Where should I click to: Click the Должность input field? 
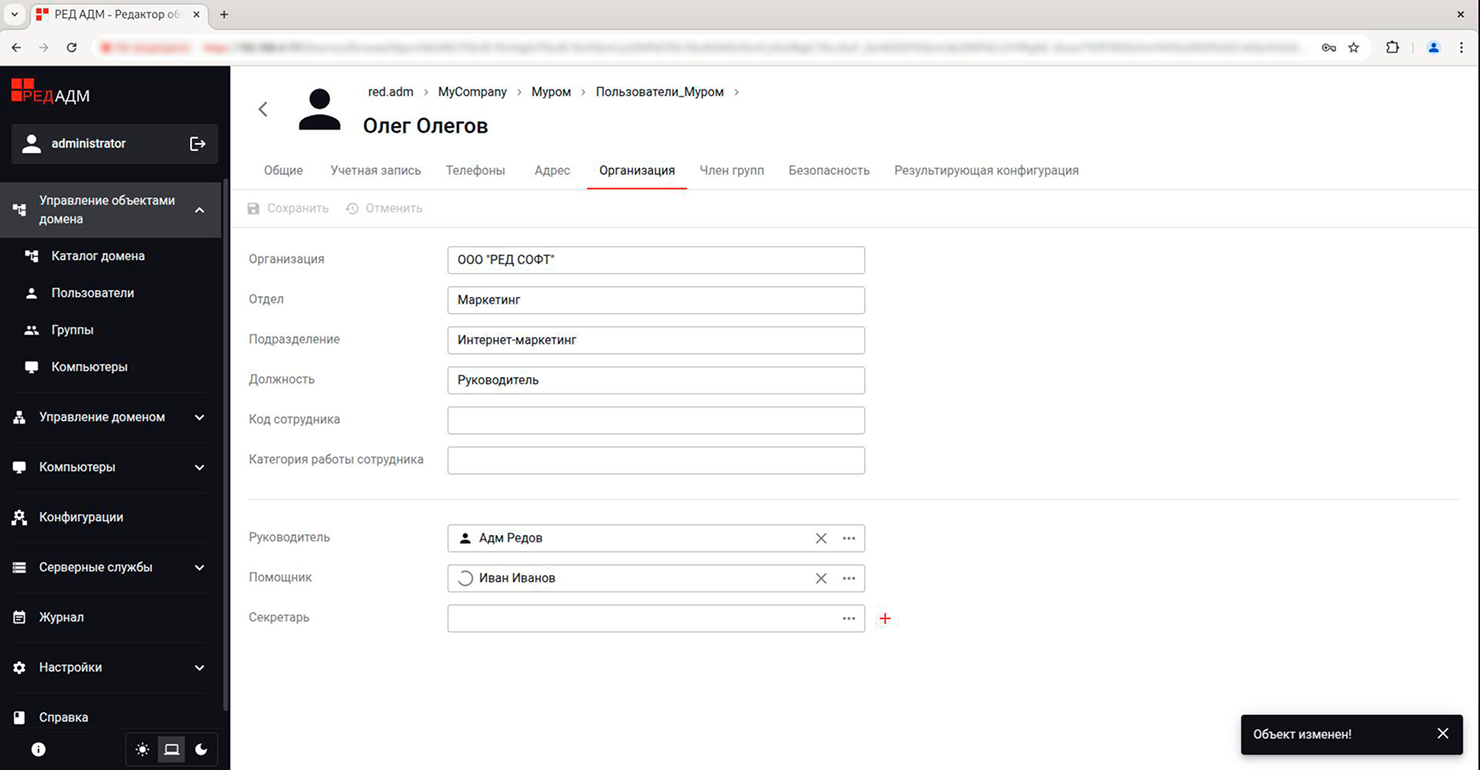pyautogui.click(x=656, y=380)
